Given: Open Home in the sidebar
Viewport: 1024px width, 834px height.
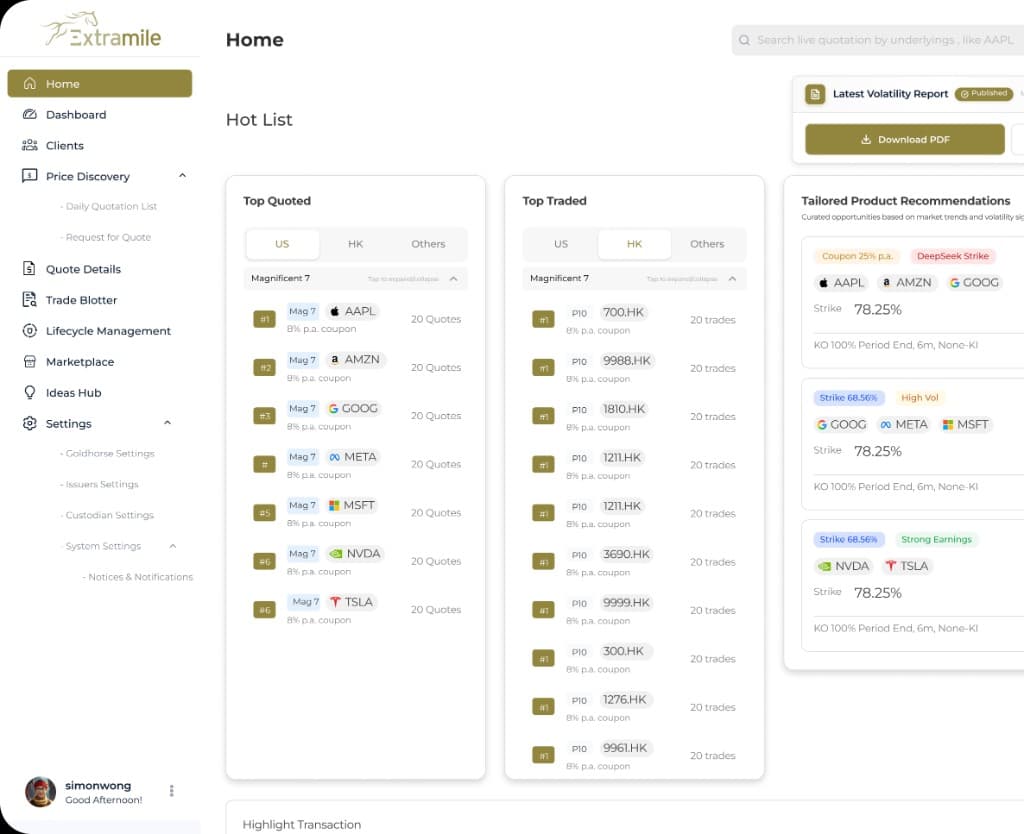Looking at the screenshot, I should tap(99, 84).
